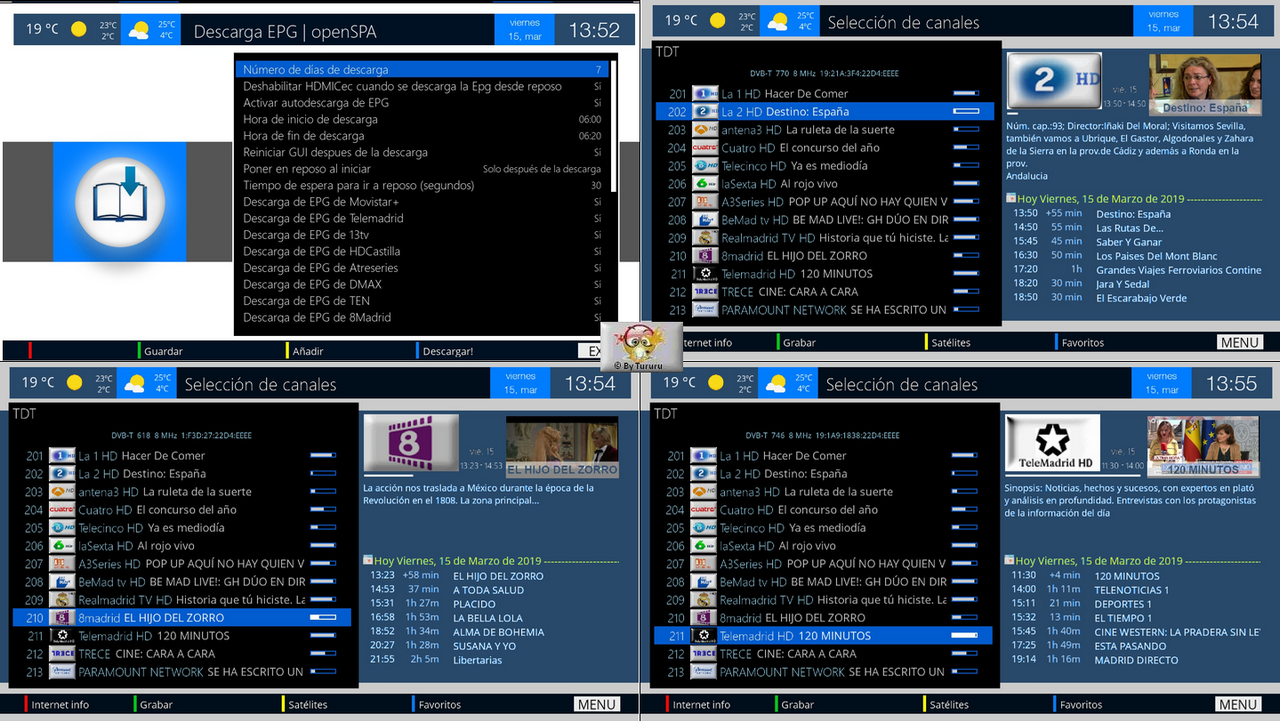Viewport: 1280px width, 721px height.
Task: Click Satélites in the Destino: España screen
Action: point(948,342)
